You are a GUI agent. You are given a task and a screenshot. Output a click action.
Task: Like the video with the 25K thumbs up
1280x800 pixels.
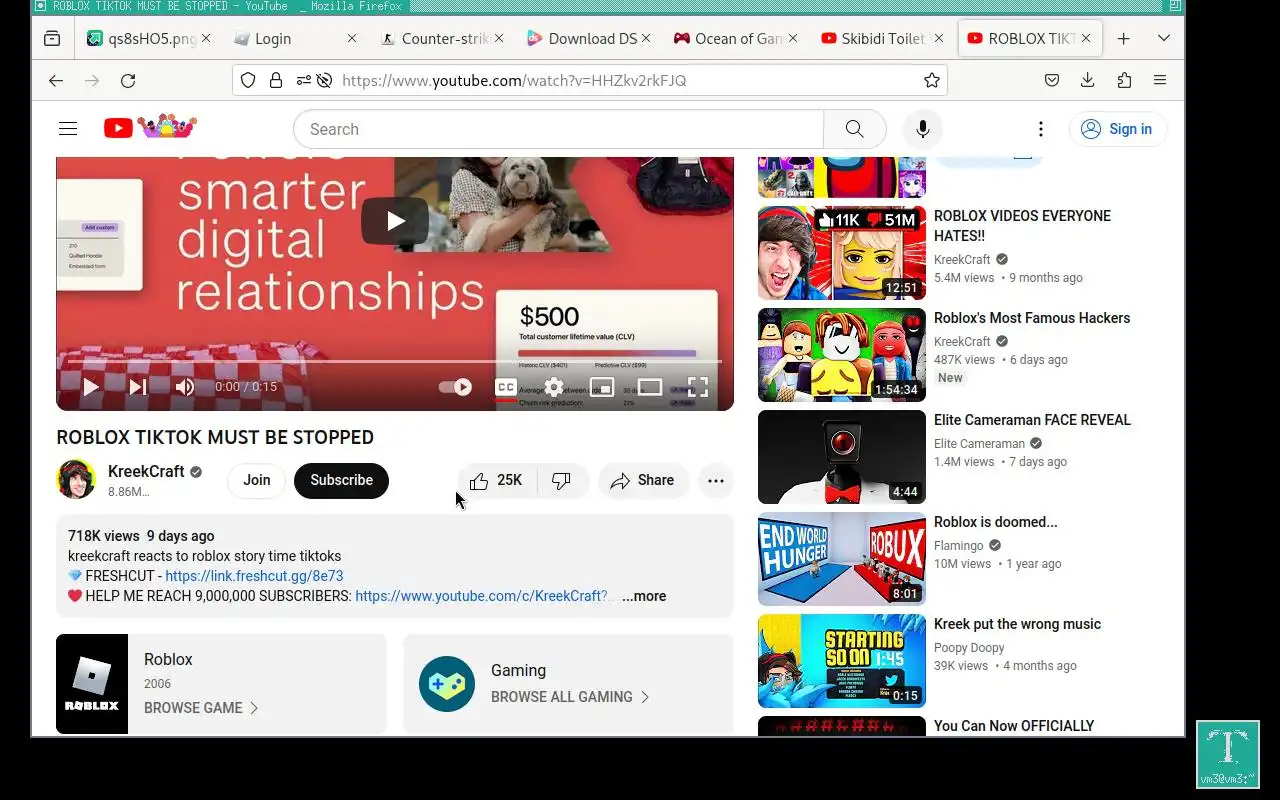click(x=497, y=480)
